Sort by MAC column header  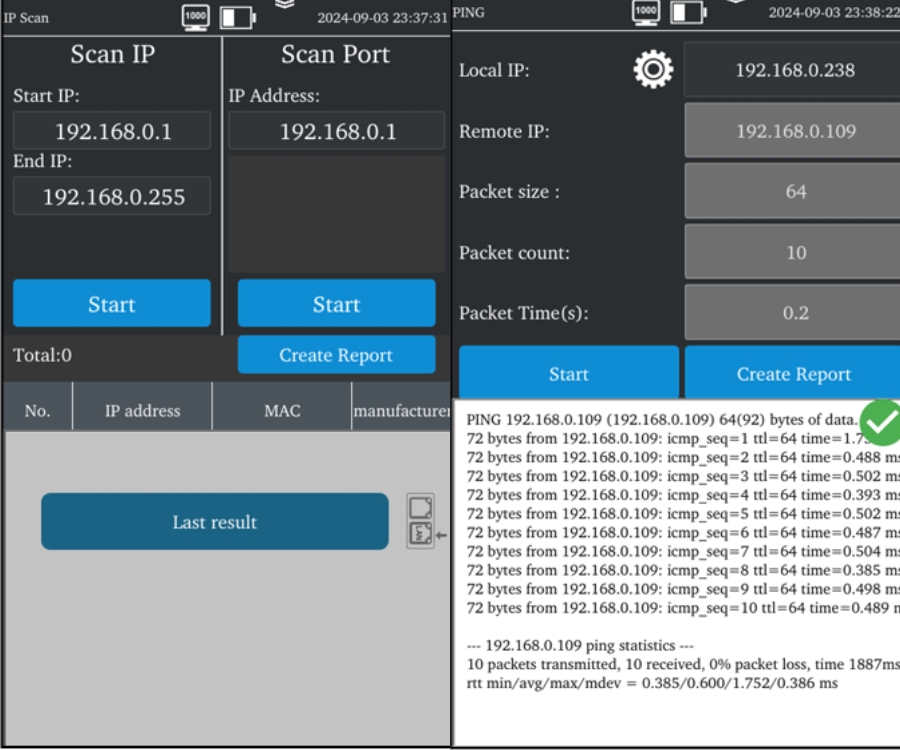click(x=282, y=411)
